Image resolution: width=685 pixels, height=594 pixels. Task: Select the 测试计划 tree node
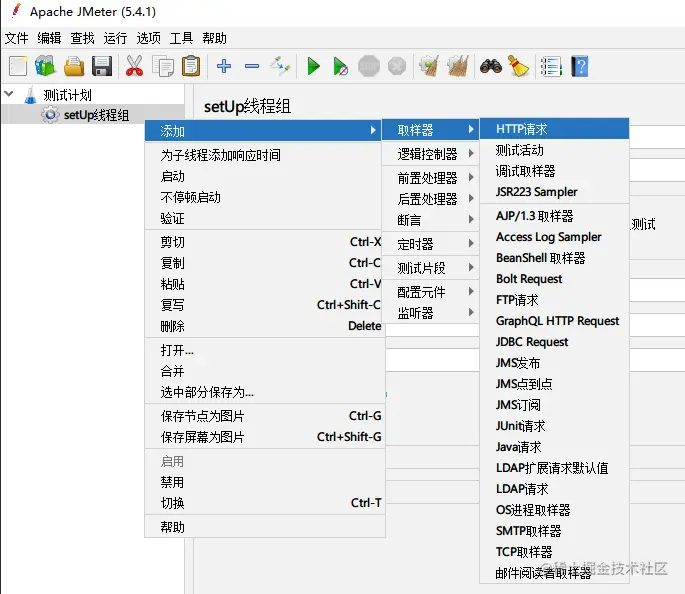click(x=67, y=95)
